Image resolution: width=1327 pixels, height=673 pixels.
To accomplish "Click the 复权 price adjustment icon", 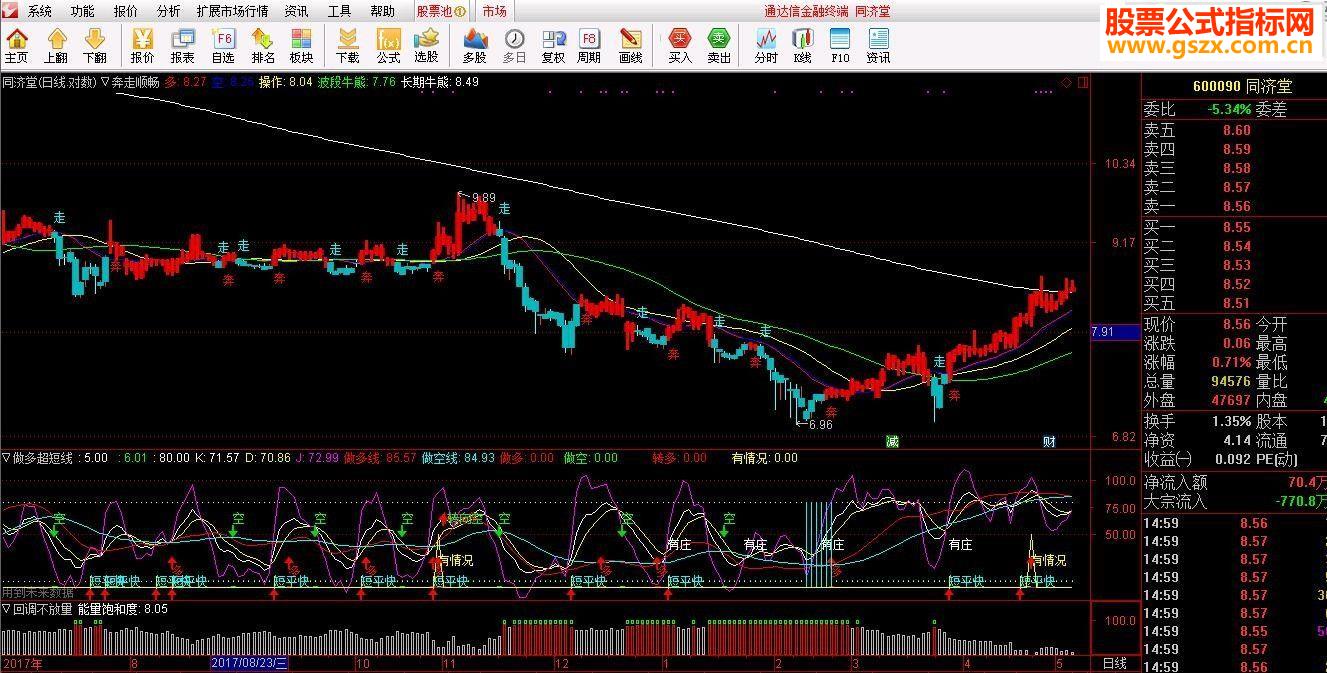I will (553, 46).
